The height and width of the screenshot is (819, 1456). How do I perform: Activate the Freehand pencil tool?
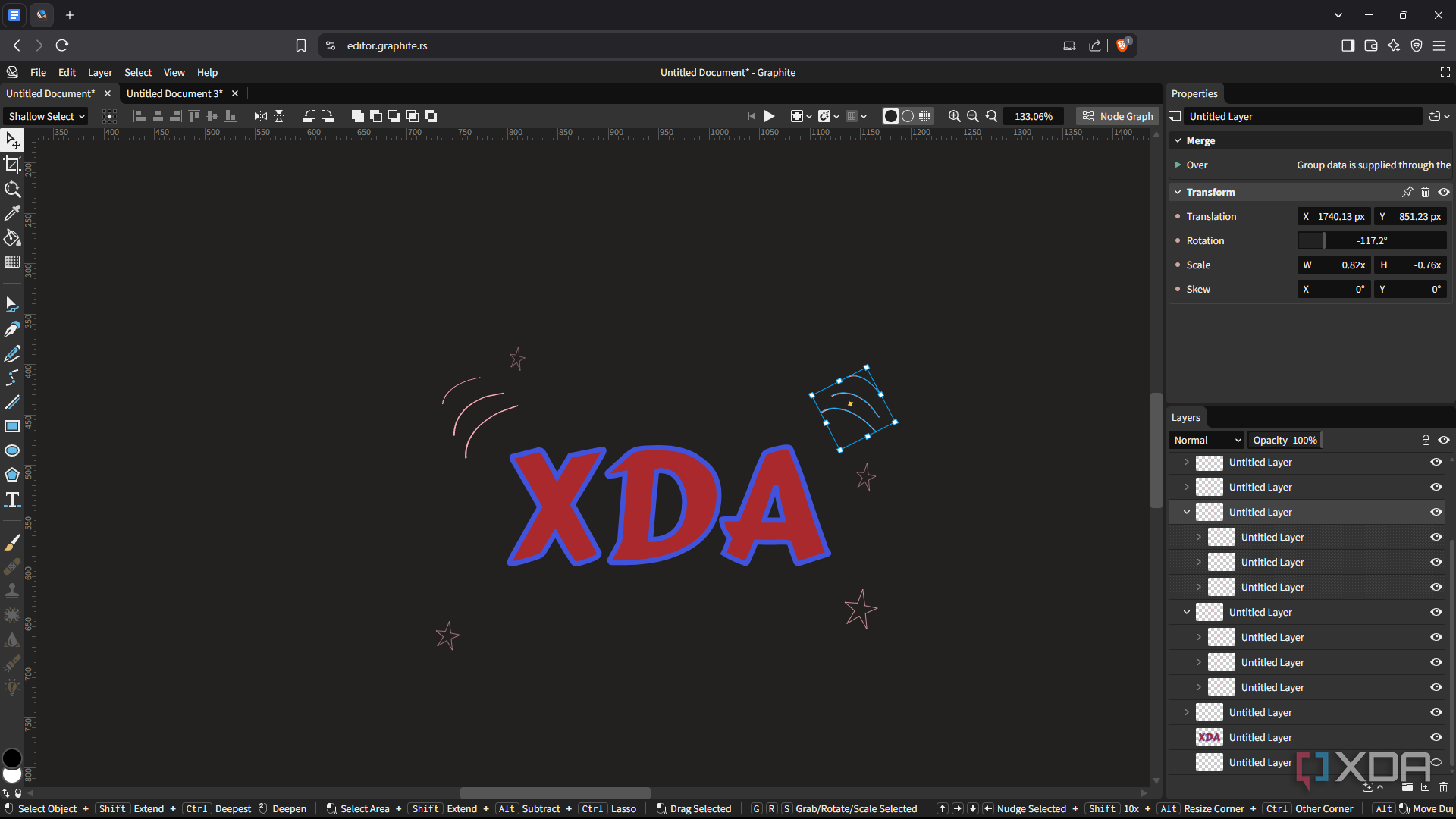[12, 353]
